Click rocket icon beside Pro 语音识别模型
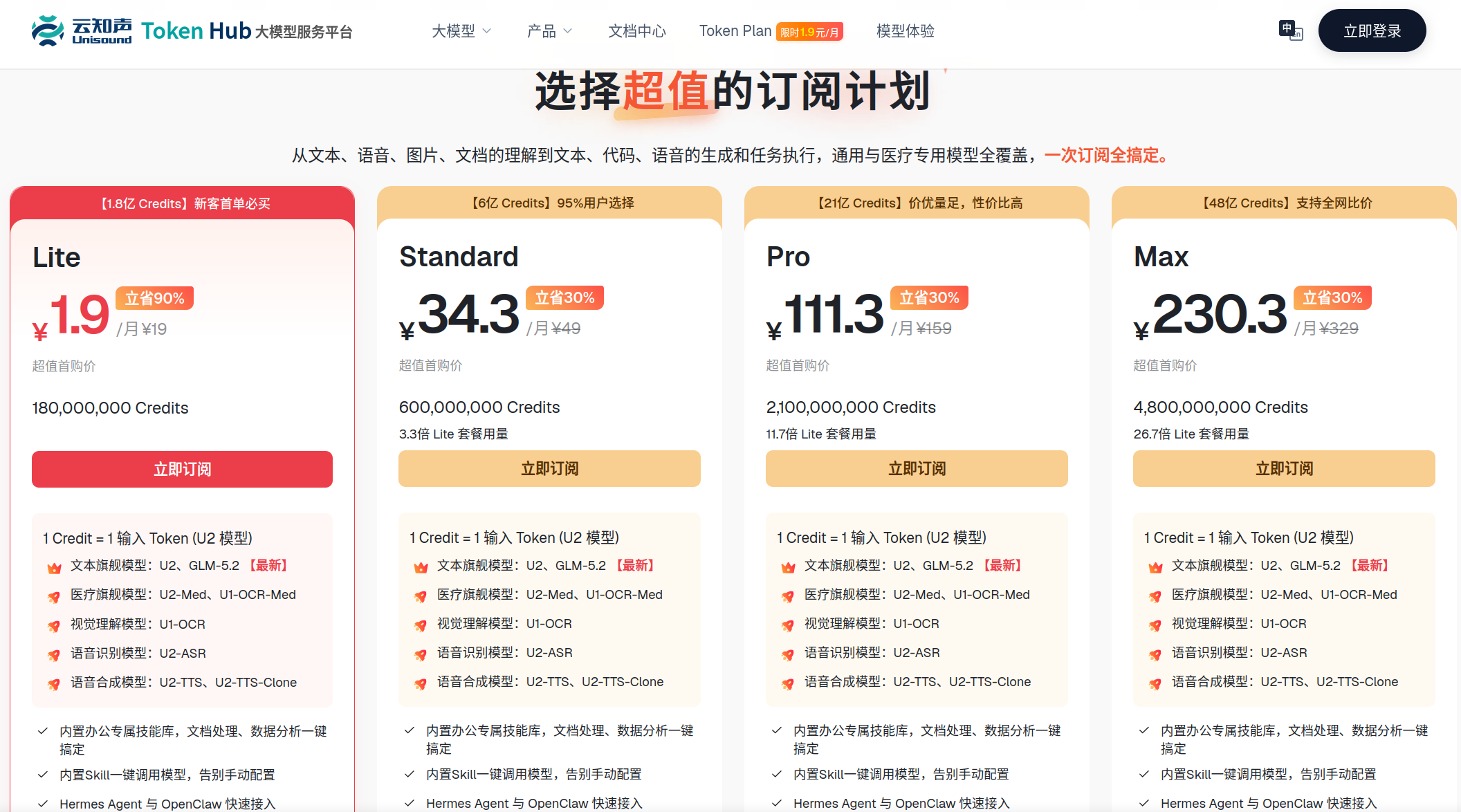1461x812 pixels. (788, 654)
